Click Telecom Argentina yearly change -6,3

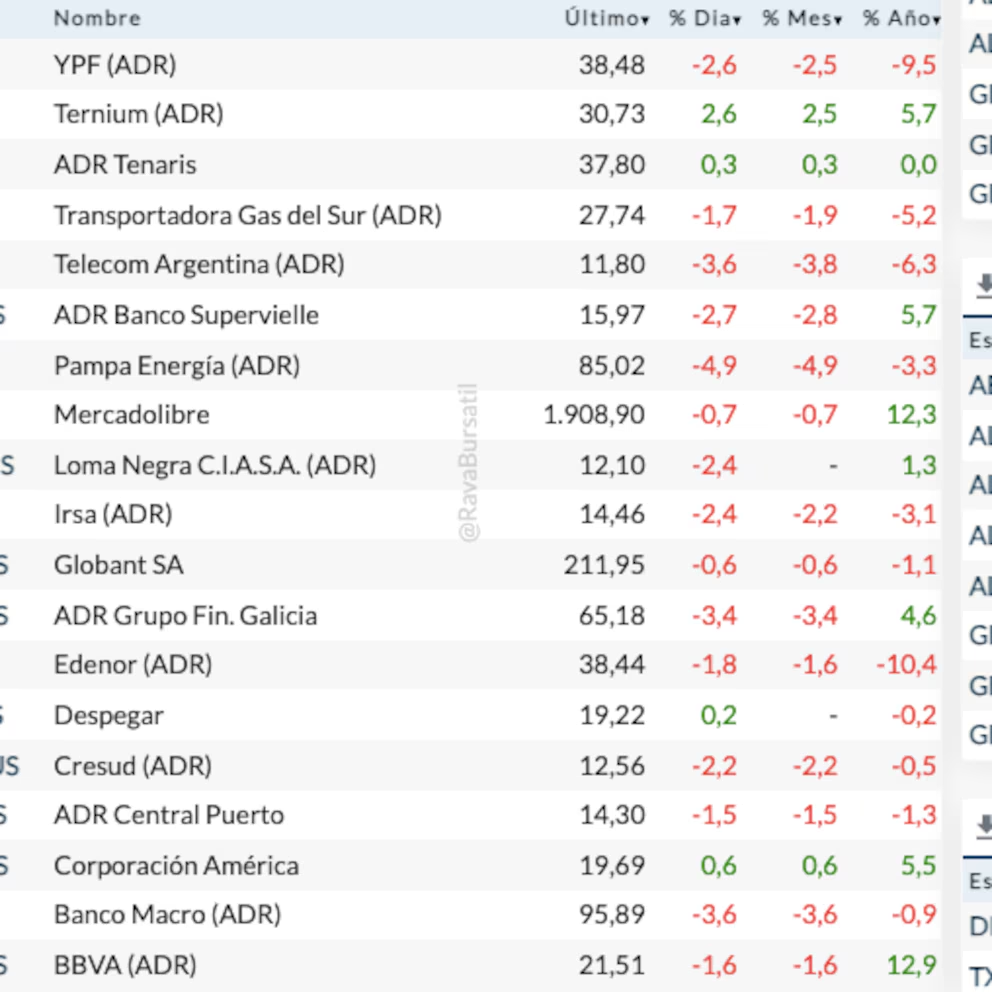coord(914,264)
